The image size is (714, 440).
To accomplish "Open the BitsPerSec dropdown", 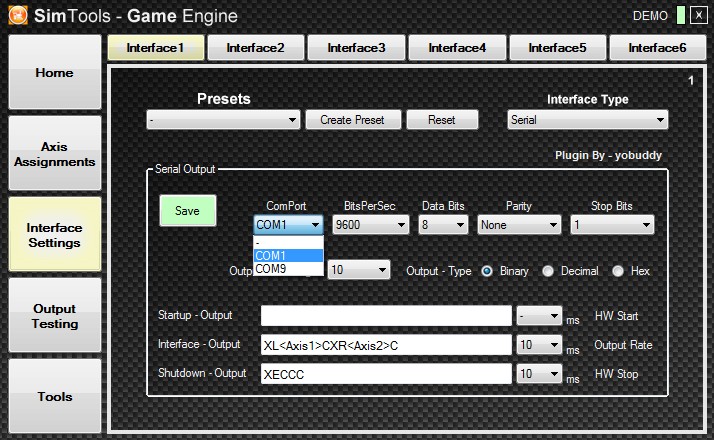I will pos(370,225).
